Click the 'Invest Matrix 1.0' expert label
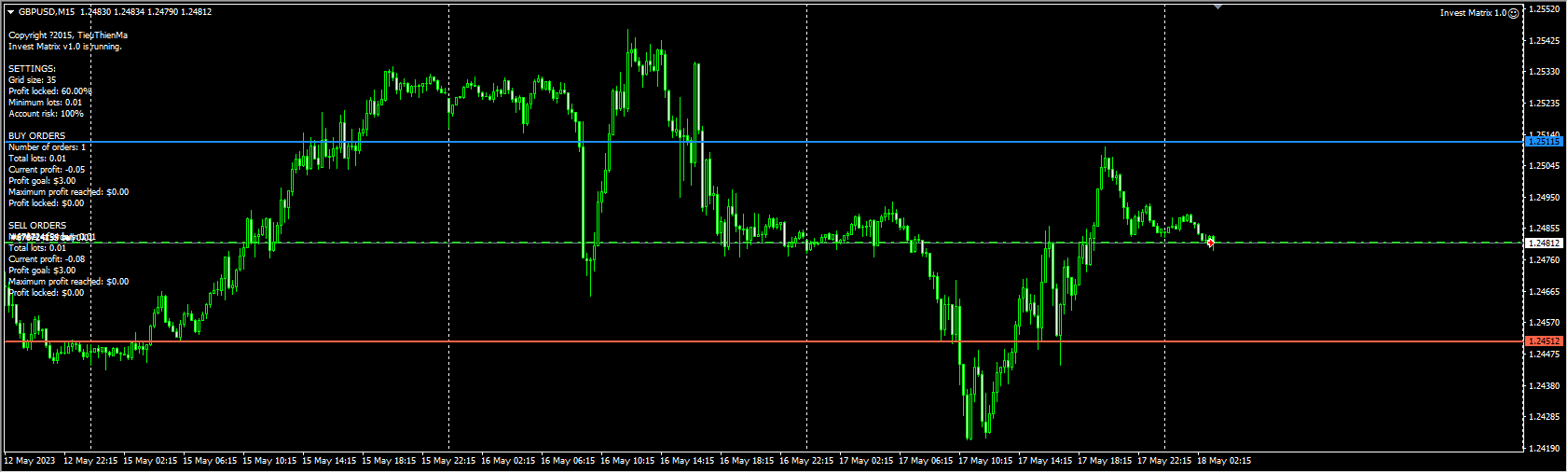1568x473 pixels. pos(1473,13)
